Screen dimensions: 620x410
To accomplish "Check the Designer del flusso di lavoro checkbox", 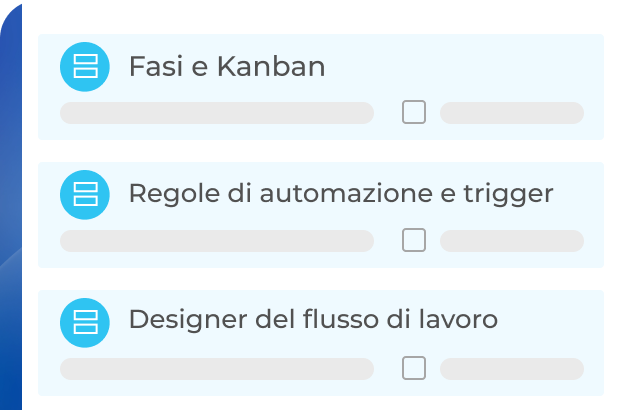I will (414, 368).
